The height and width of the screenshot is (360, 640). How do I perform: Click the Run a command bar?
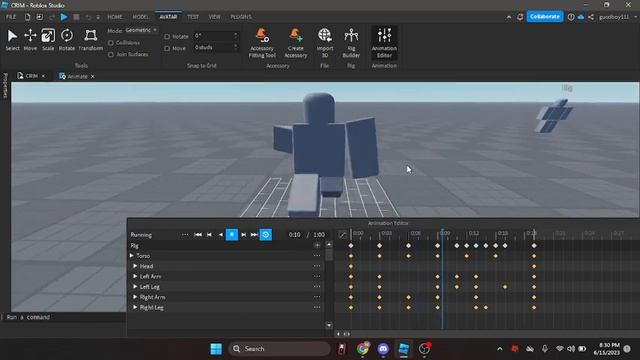[x=65, y=317]
